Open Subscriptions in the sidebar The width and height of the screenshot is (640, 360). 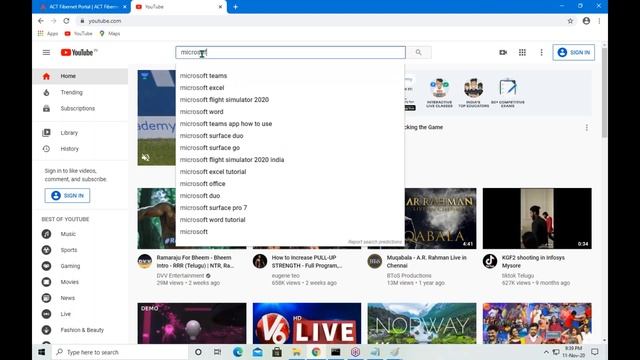point(80,108)
